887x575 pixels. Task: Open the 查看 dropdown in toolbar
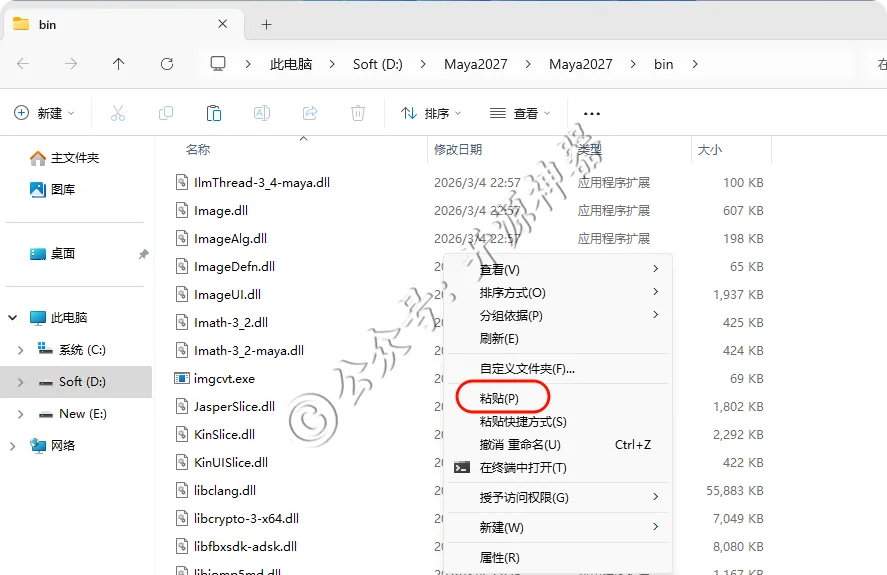(520, 113)
